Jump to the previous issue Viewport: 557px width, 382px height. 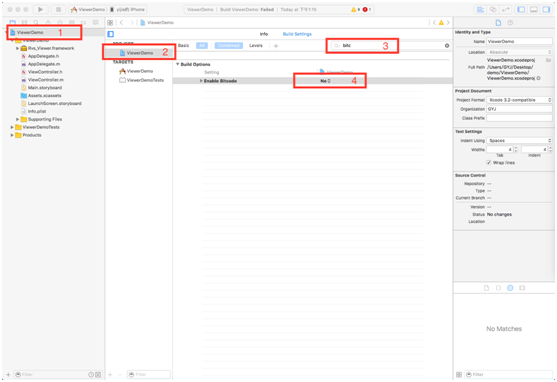[434, 22]
